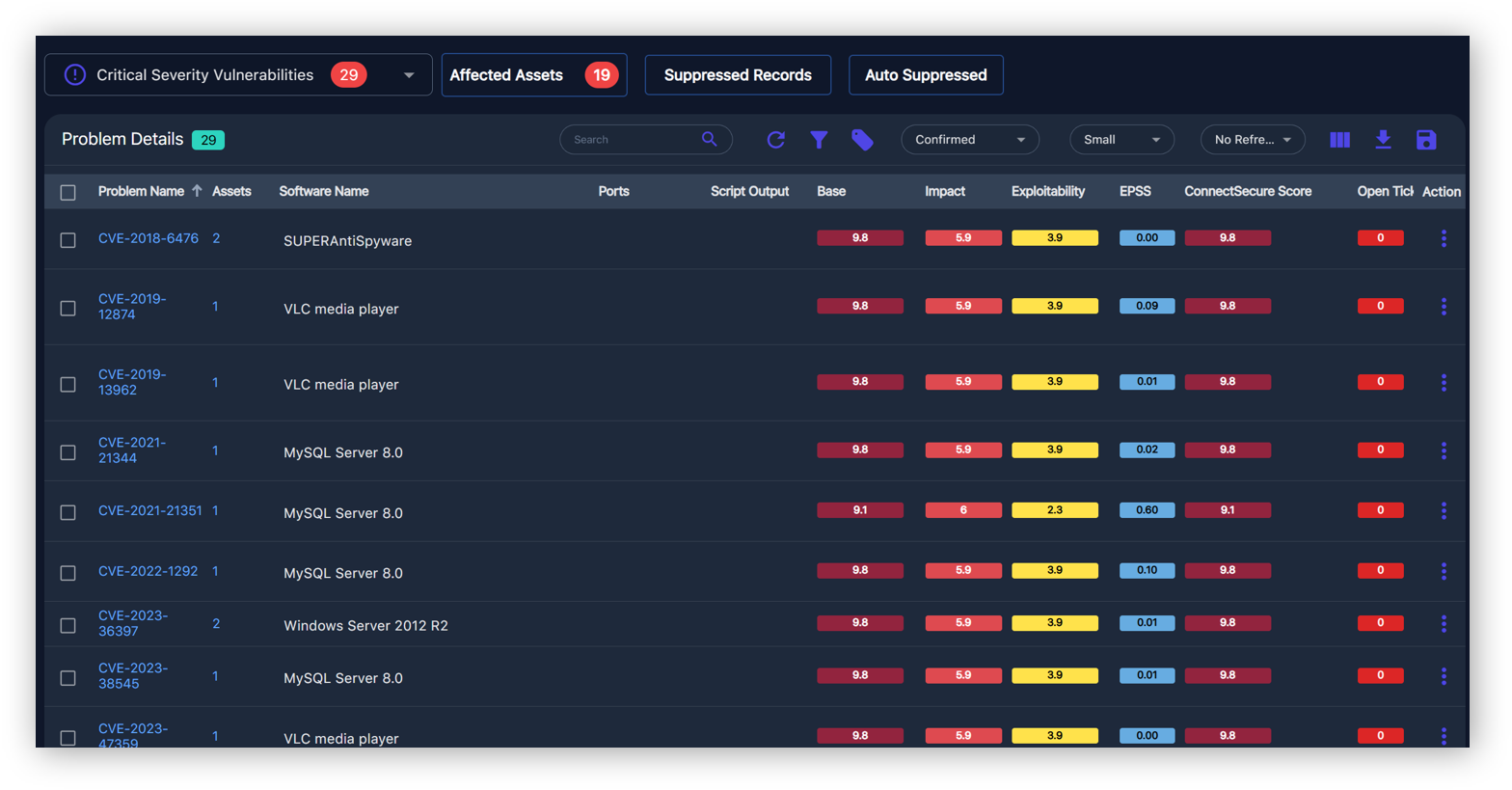Click the sort arrow beside Problem Name

pyautogui.click(x=197, y=191)
